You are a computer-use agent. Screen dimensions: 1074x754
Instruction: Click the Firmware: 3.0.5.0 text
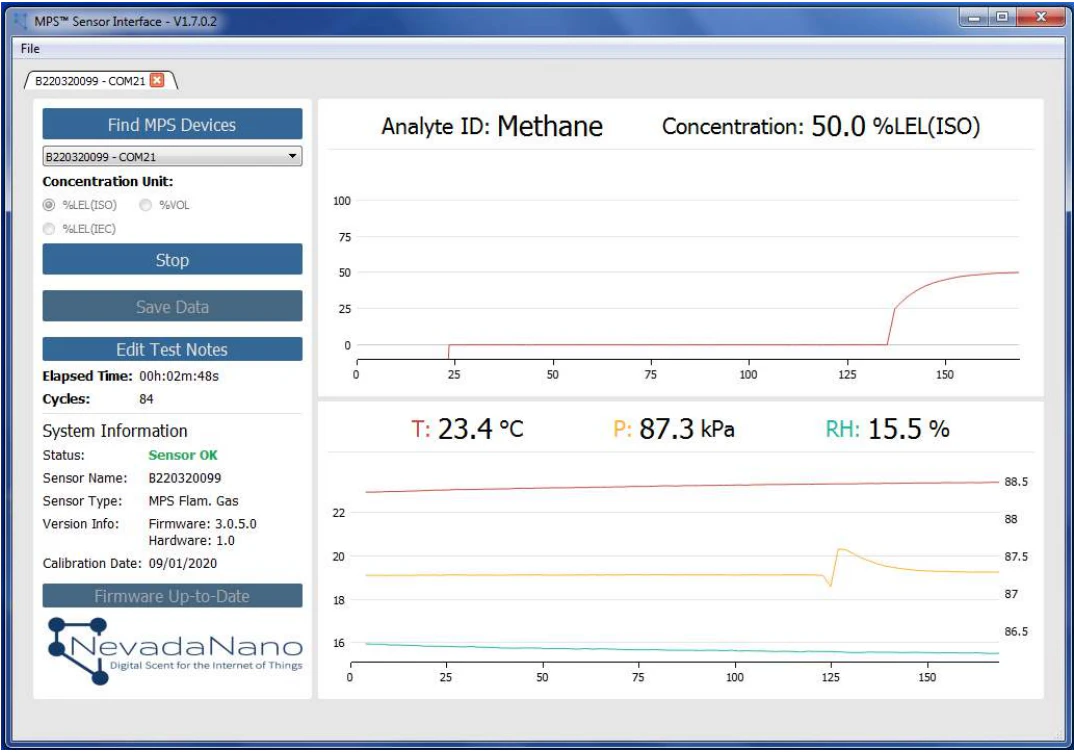(x=203, y=524)
